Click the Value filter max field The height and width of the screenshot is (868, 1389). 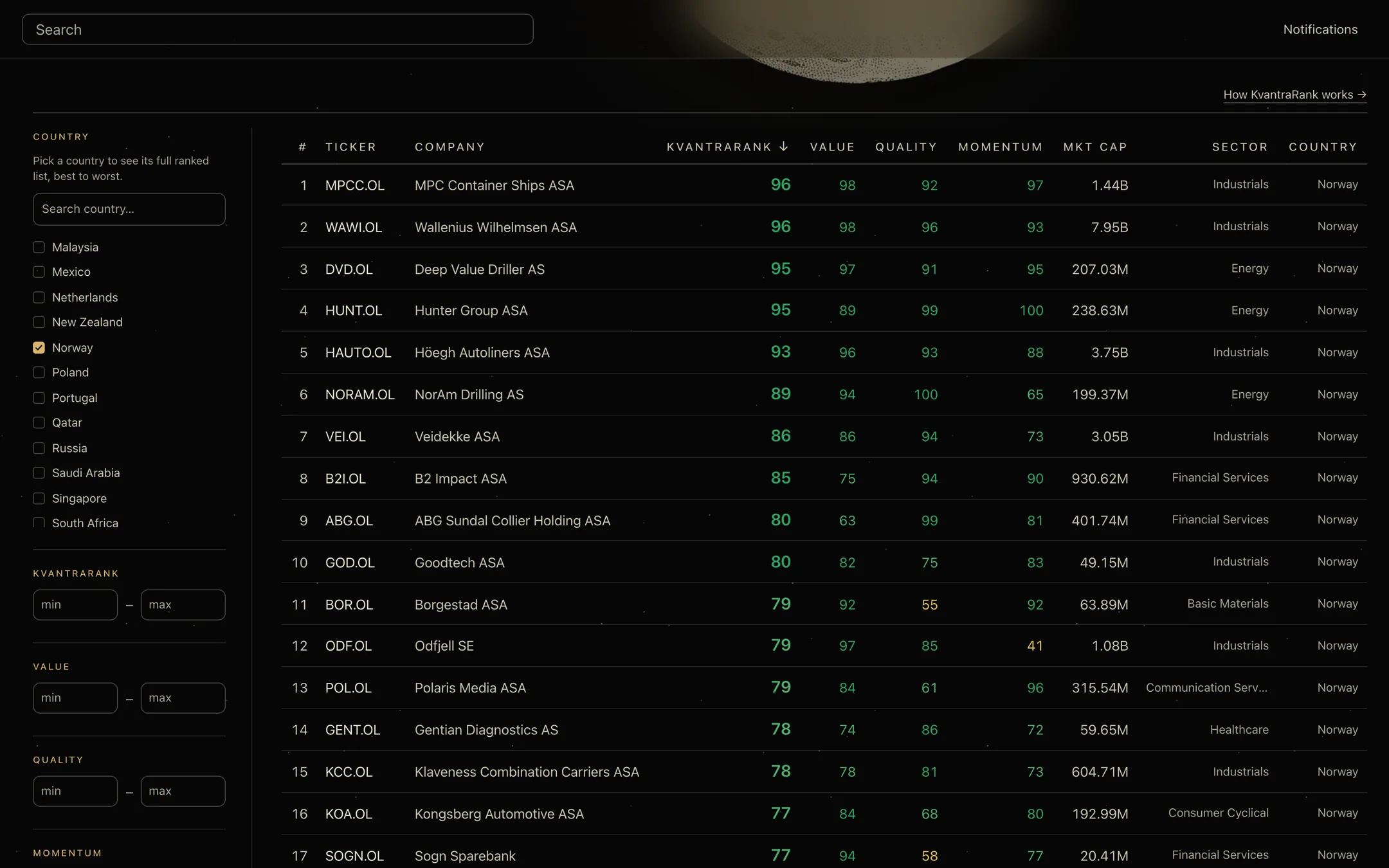183,698
